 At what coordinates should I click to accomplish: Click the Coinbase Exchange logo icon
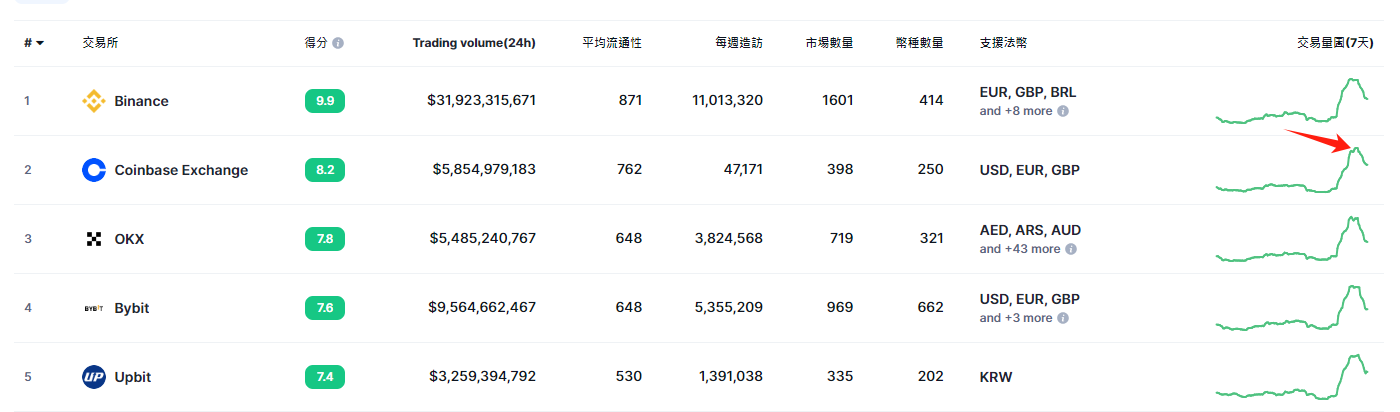[x=93, y=170]
